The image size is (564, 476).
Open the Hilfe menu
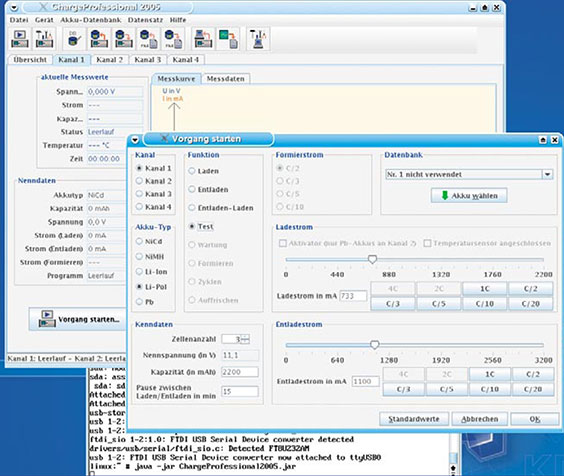[x=178, y=20]
